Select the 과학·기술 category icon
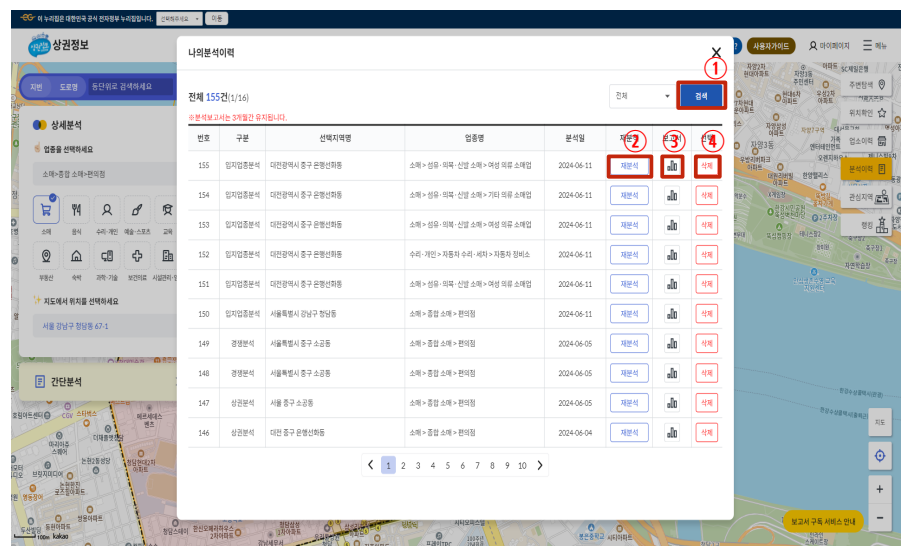This screenshot has height=557, width=907. pyautogui.click(x=107, y=256)
